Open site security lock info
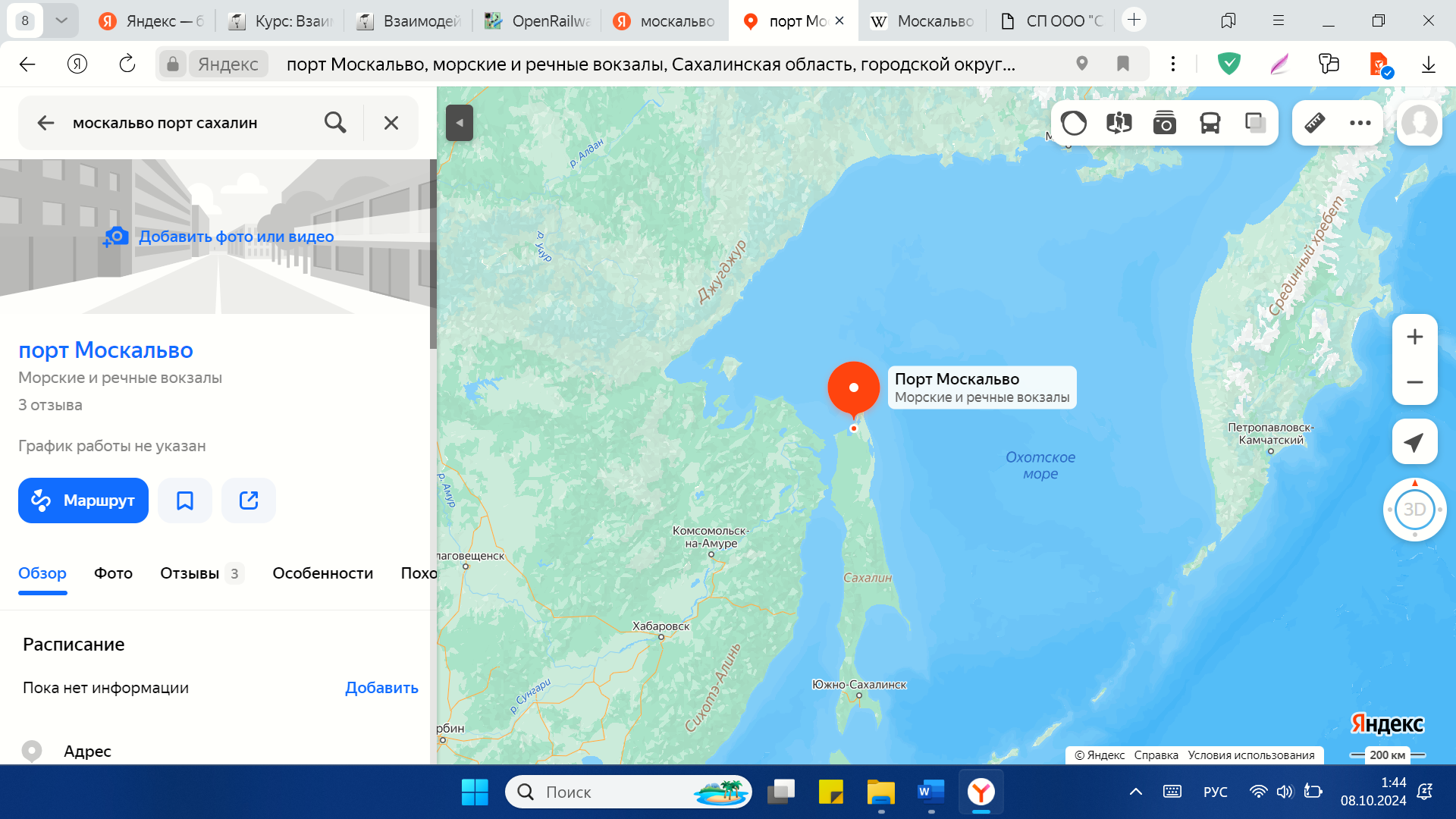 [x=173, y=64]
